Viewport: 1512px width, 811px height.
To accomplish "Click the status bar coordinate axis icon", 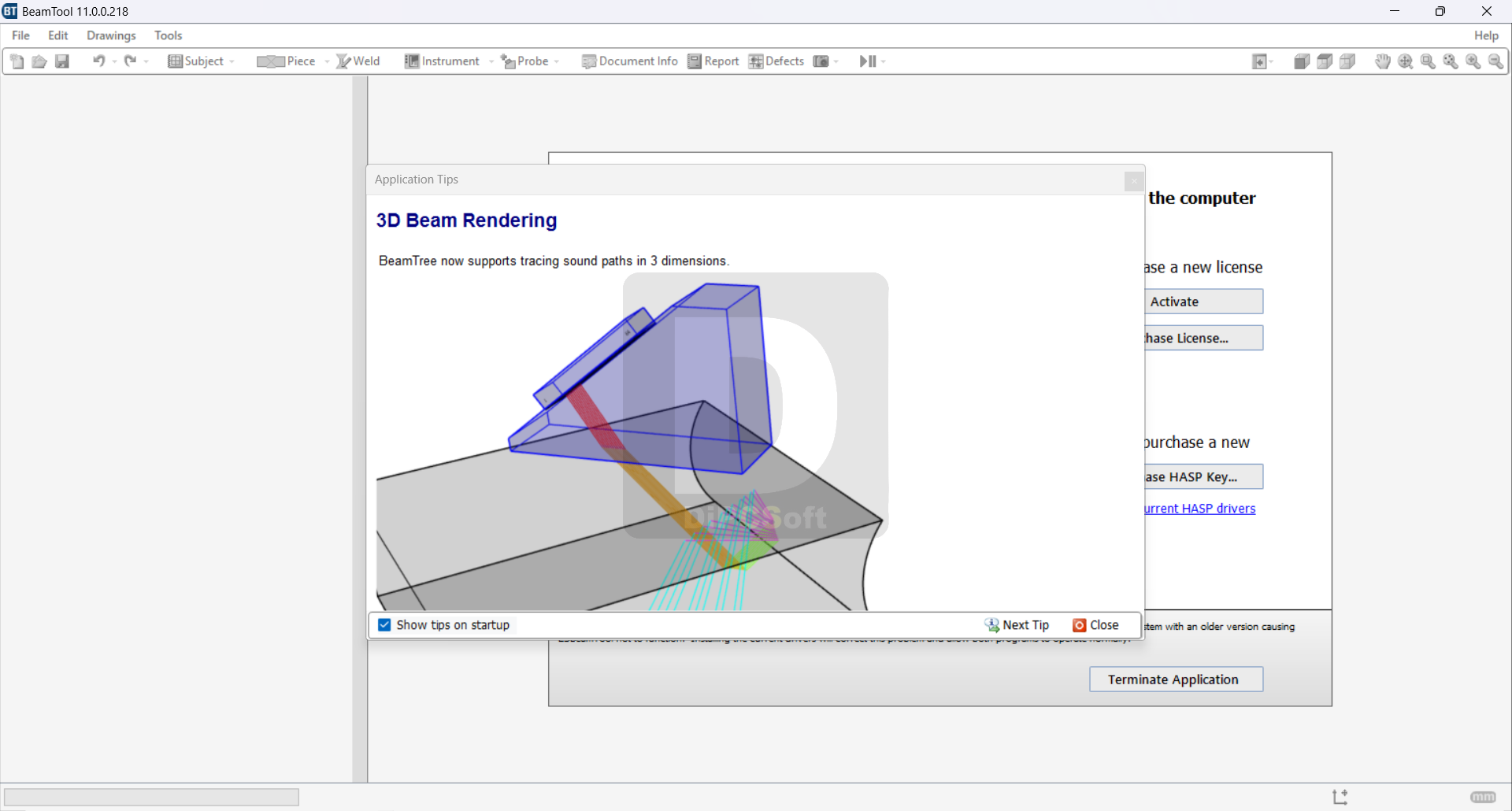I will 1340,797.
